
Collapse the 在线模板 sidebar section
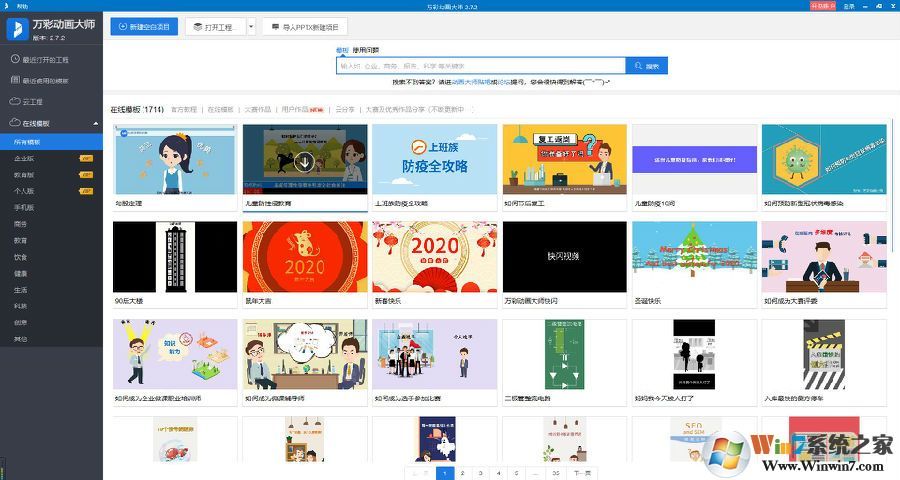pos(96,123)
